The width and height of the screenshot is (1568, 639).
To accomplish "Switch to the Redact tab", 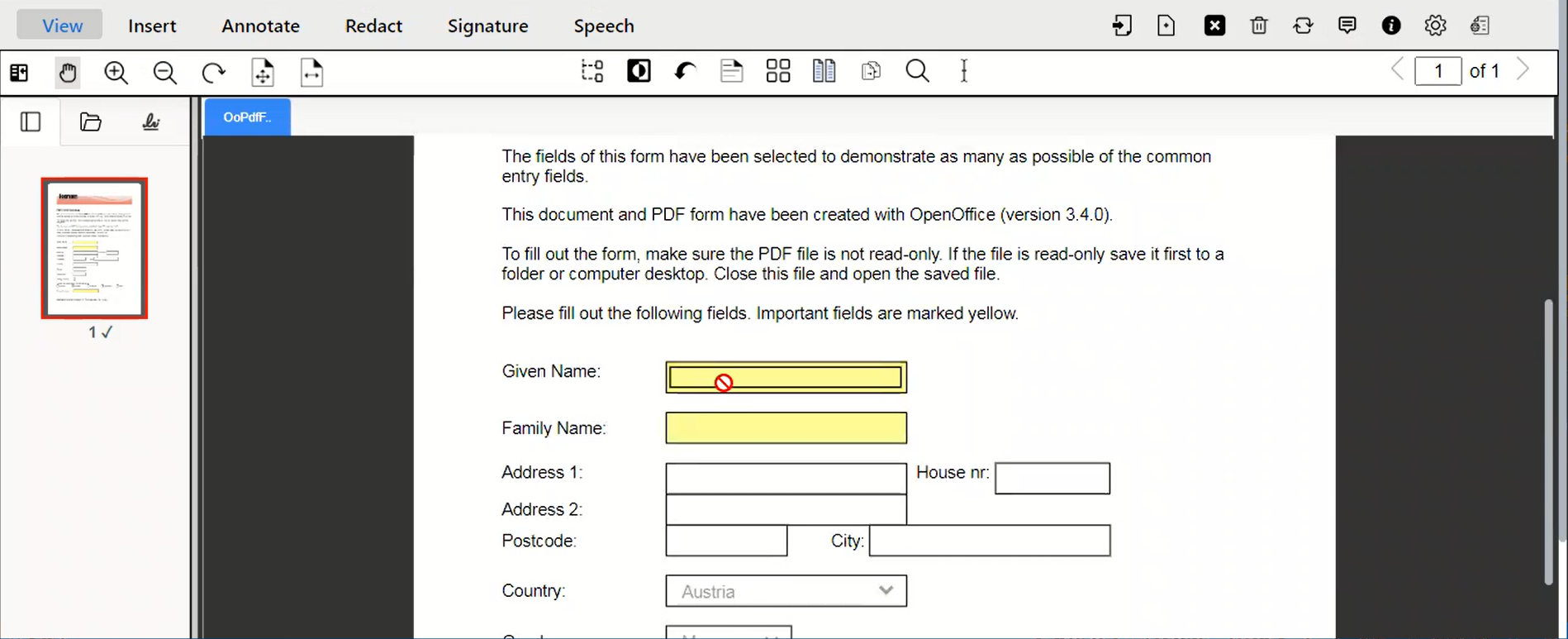I will [x=373, y=26].
